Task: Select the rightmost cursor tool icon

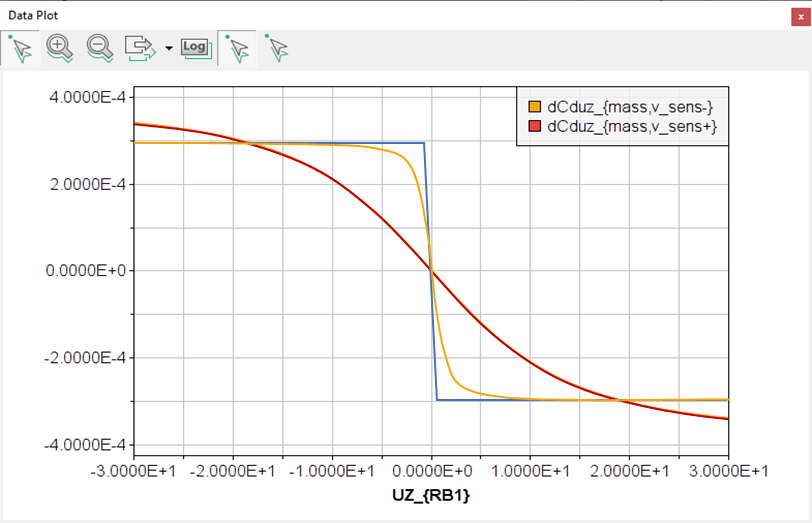Action: [x=277, y=48]
